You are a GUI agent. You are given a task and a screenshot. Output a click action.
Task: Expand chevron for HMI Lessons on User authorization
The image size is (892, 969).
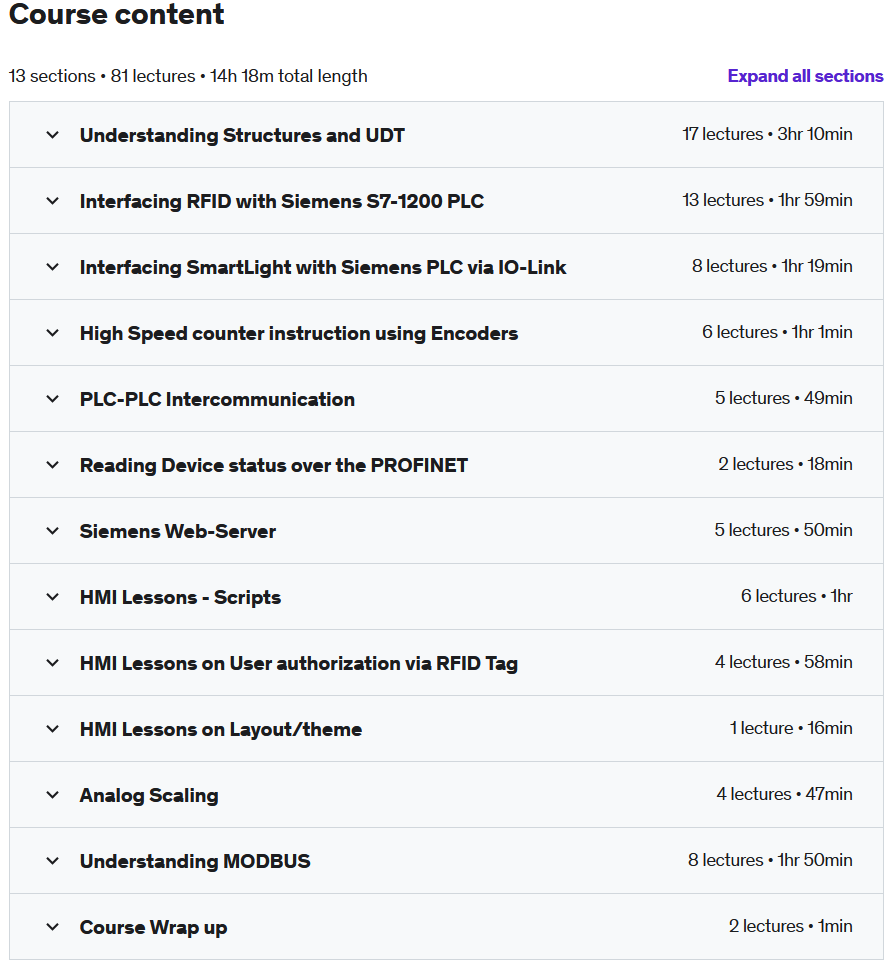point(53,663)
